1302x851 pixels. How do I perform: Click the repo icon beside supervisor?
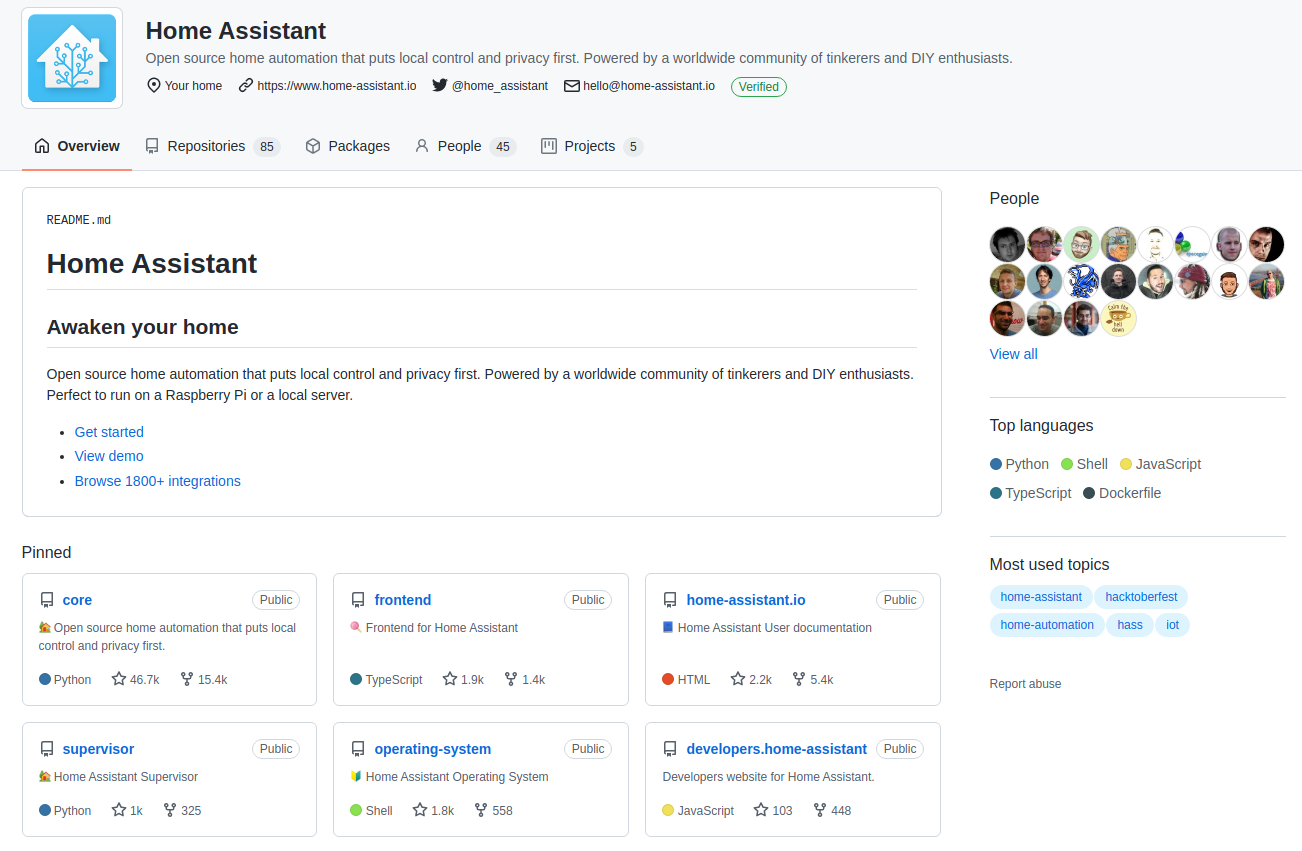point(47,749)
